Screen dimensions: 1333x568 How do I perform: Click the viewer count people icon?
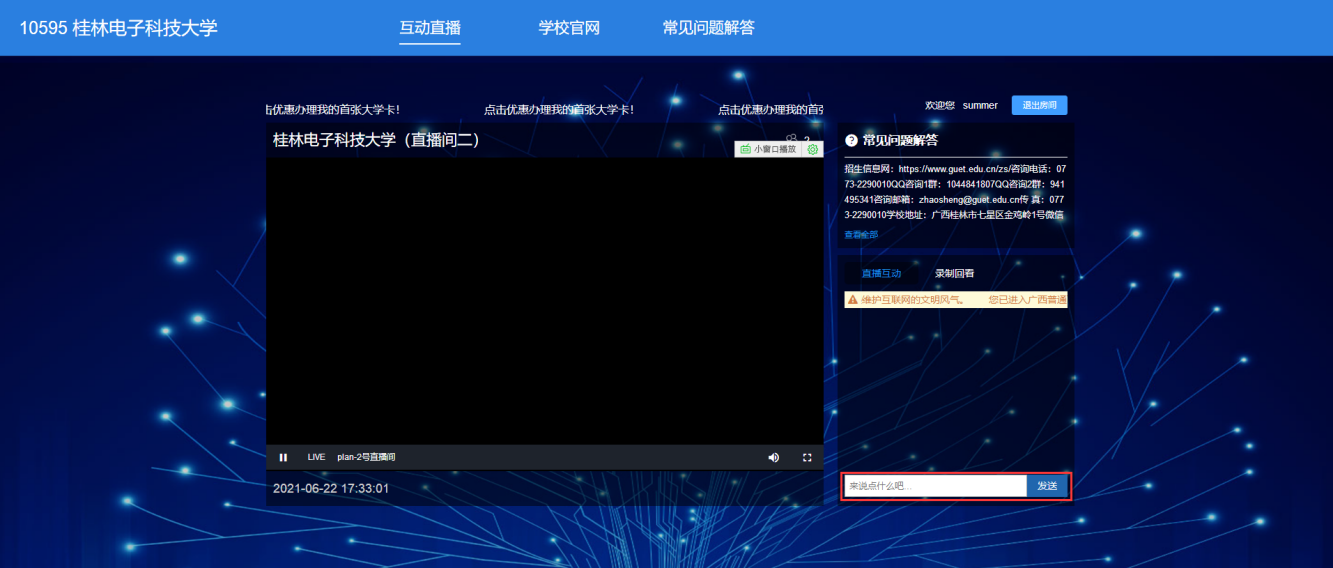pos(791,139)
